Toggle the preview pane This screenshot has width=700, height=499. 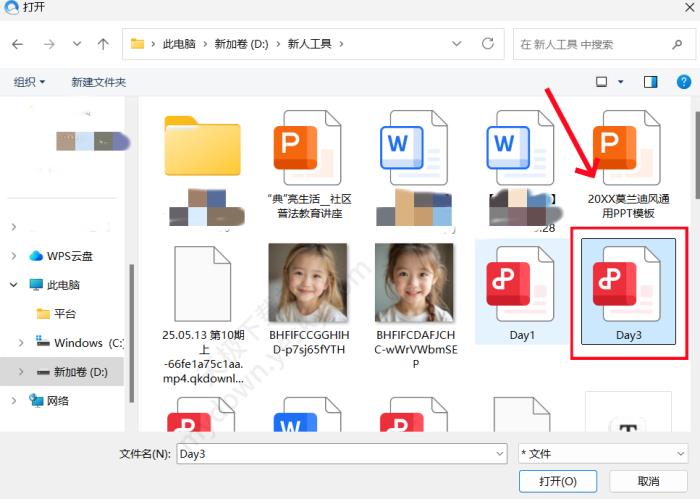pyautogui.click(x=651, y=81)
